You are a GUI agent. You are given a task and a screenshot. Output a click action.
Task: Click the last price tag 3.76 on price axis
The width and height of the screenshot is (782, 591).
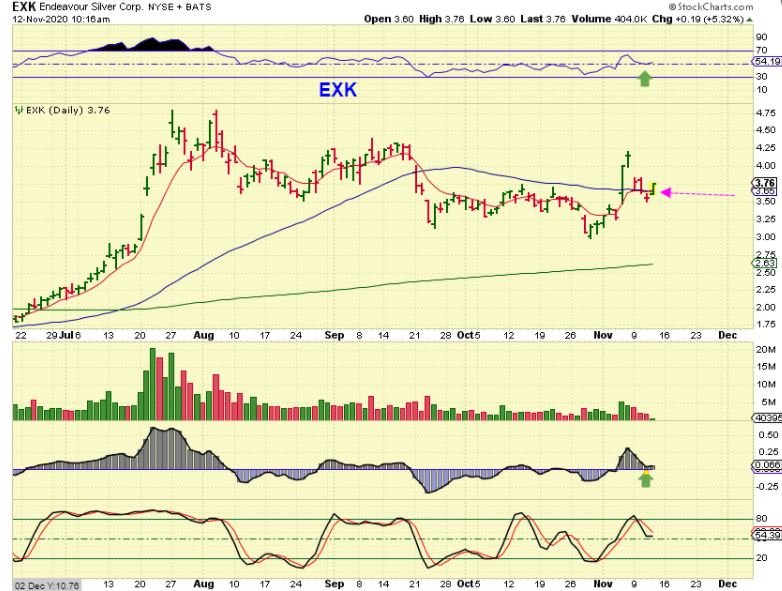point(765,183)
